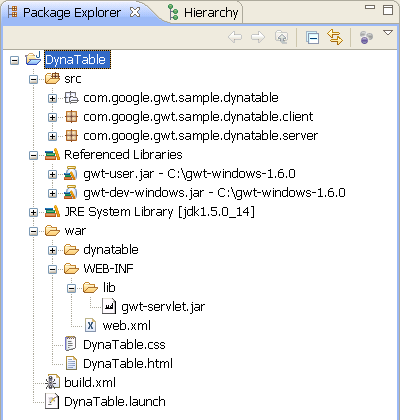Expand the dynatable.server package
Image resolution: width=400 pixels, height=420 pixels.
click(x=52, y=136)
